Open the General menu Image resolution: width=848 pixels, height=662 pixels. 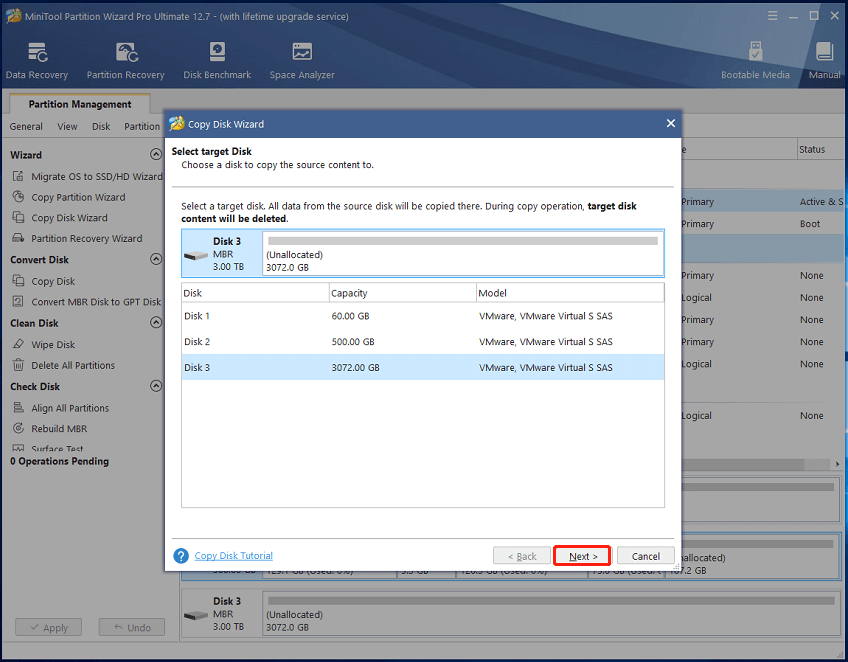click(26, 126)
